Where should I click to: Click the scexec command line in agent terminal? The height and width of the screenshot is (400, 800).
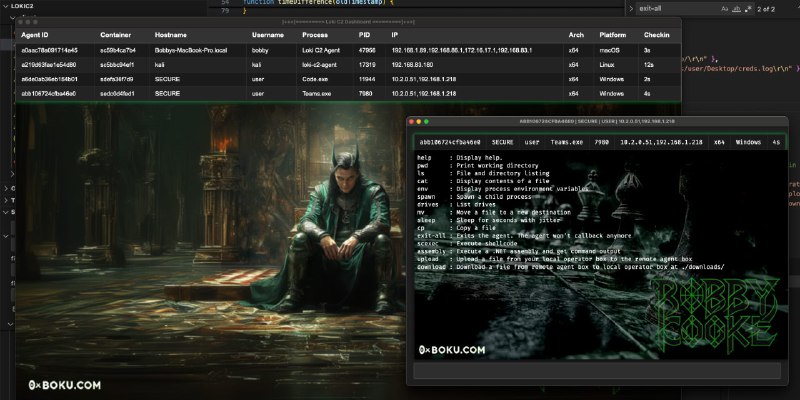pyautogui.click(x=467, y=243)
